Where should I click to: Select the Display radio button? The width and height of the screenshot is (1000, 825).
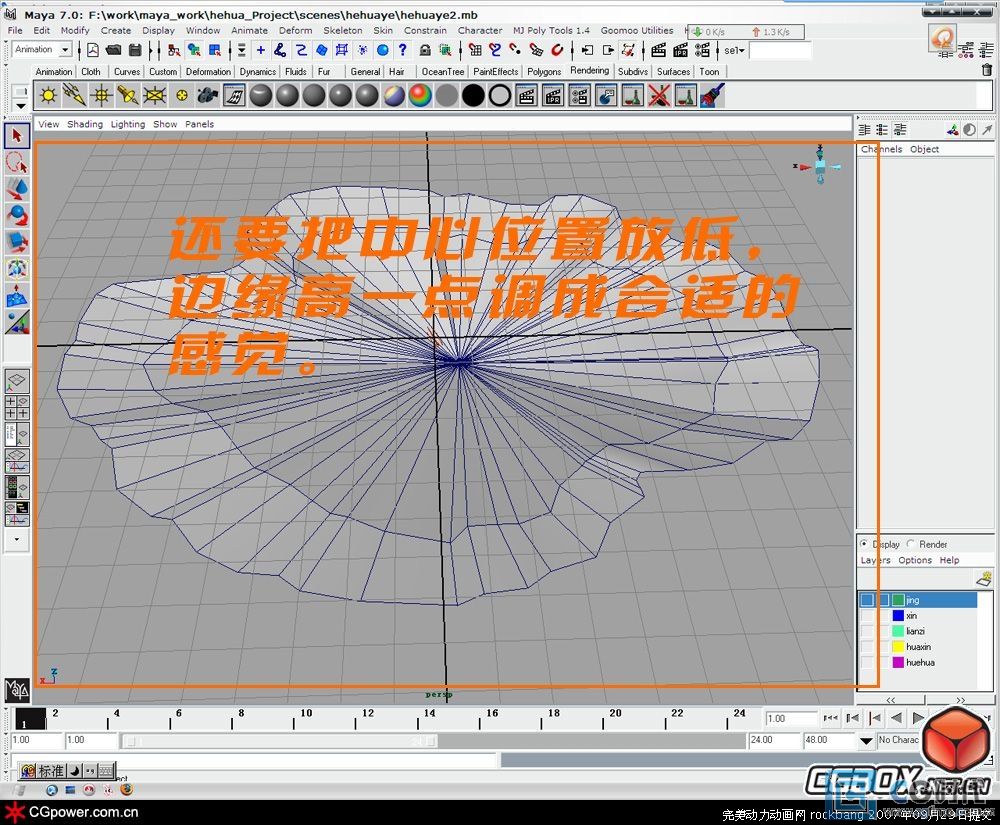tap(864, 544)
